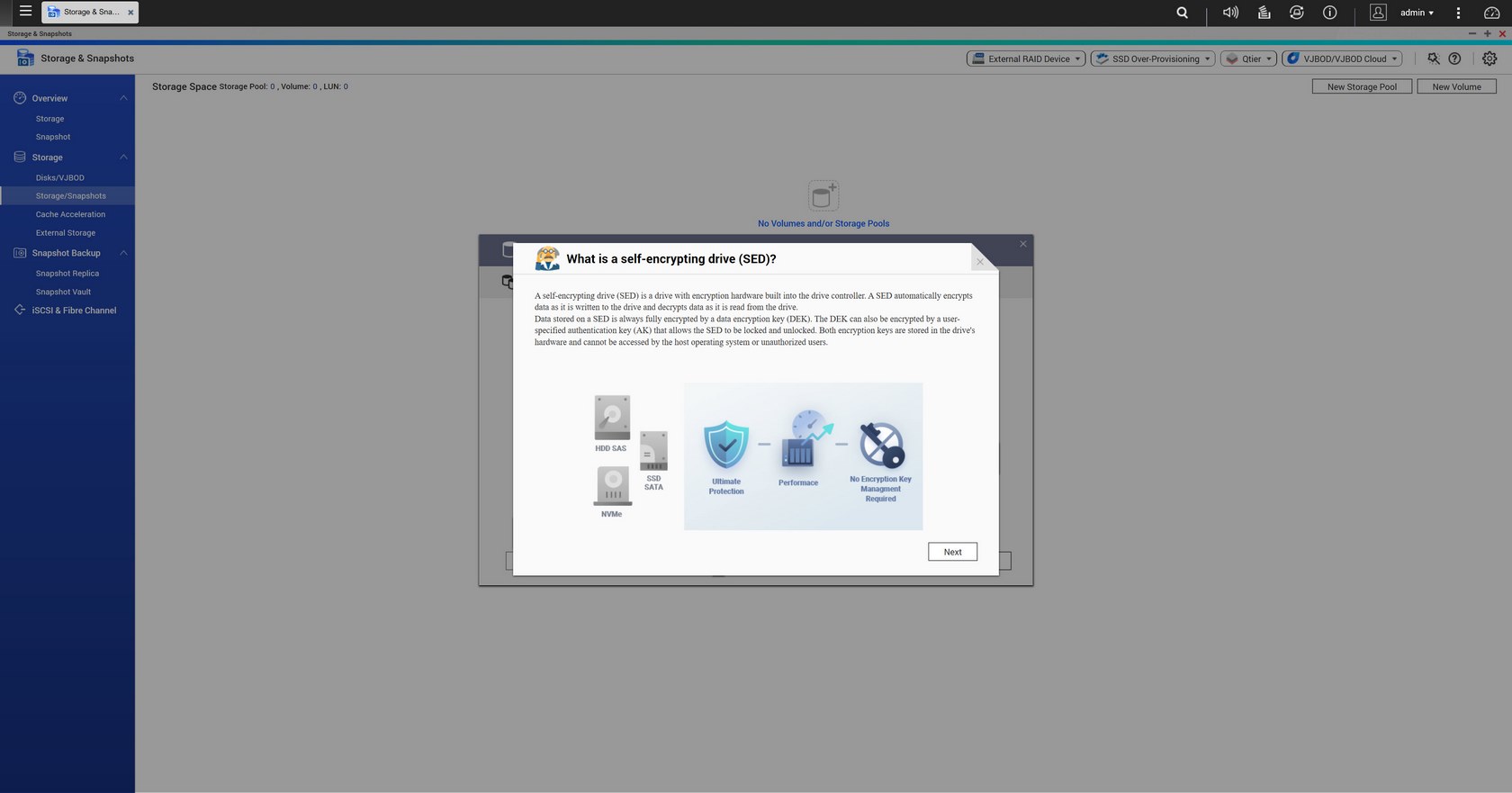Open Cache Acceleration in sidebar
Screen dimensions: 1512x793
[70, 214]
